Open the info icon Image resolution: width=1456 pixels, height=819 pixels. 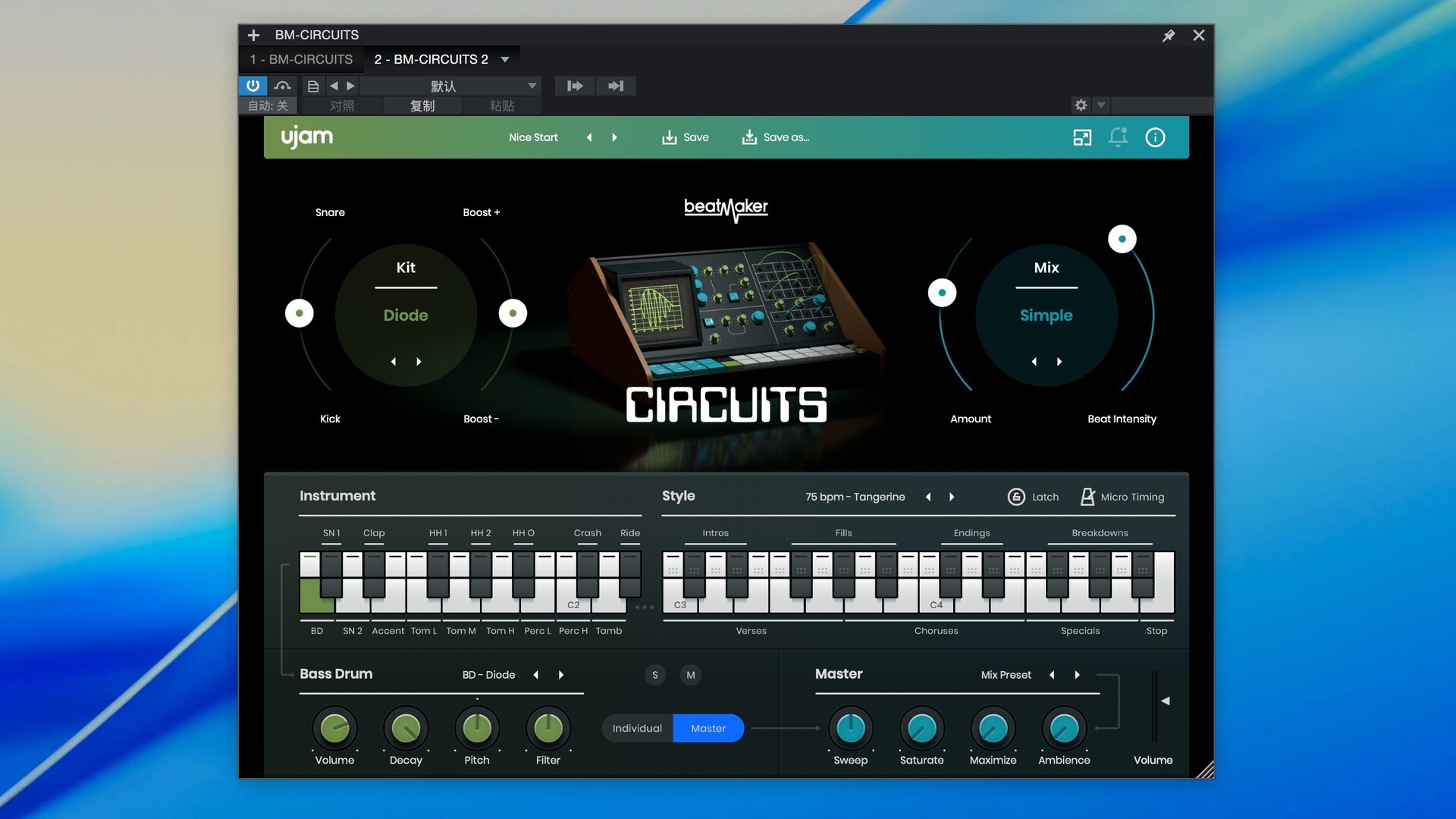[1155, 137]
